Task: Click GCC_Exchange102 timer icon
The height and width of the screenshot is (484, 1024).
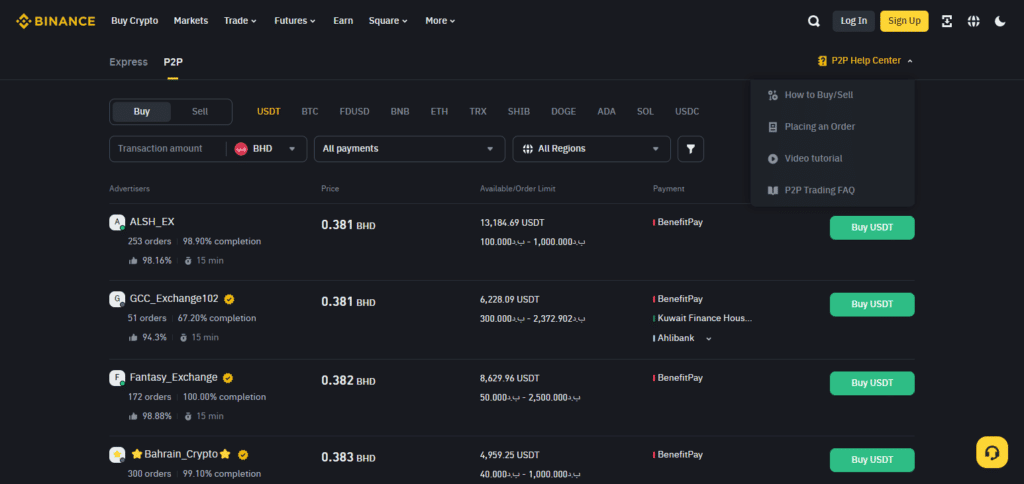Action: pyautogui.click(x=184, y=338)
